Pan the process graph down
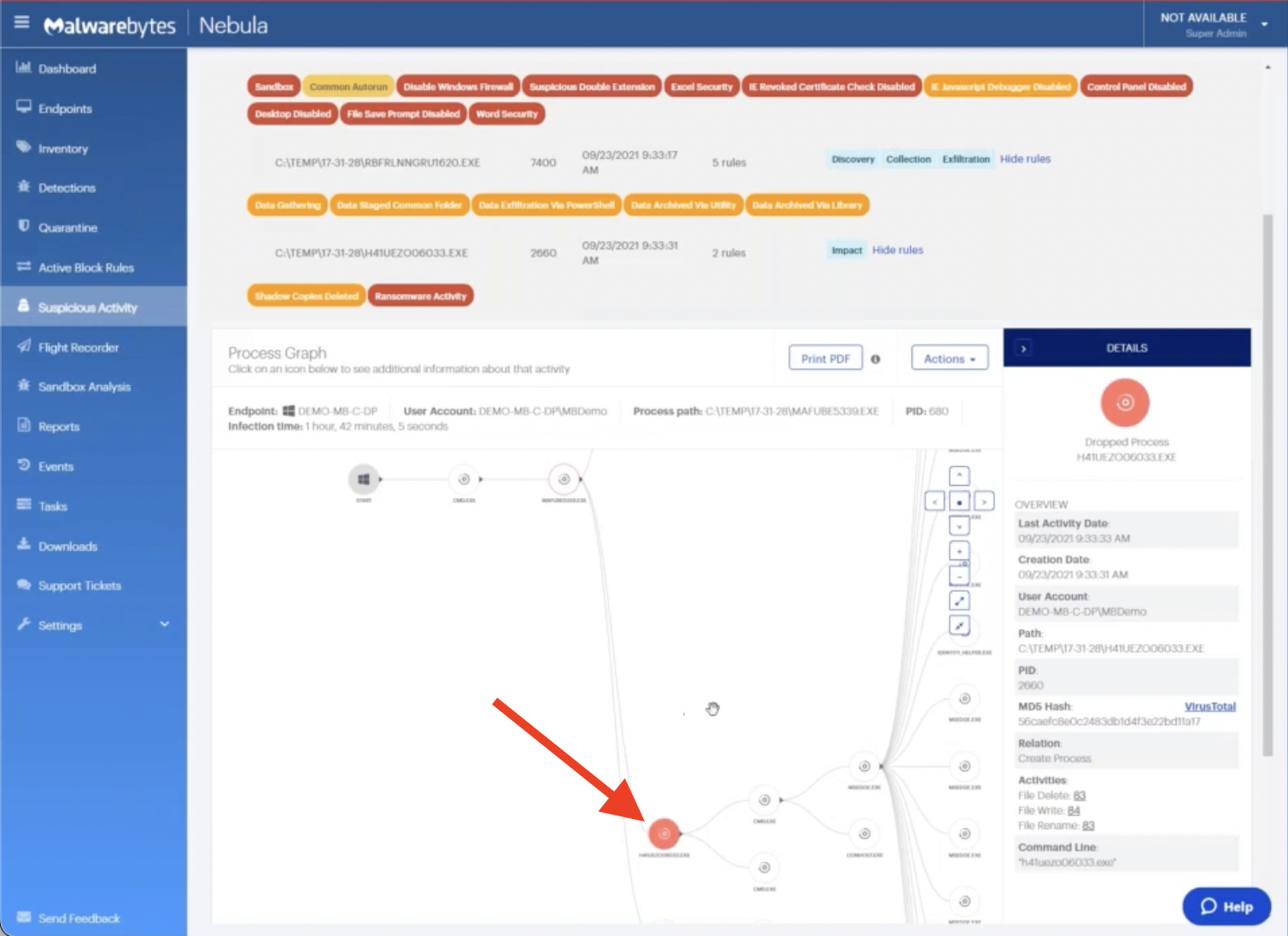Image resolution: width=1288 pixels, height=936 pixels. click(x=959, y=526)
